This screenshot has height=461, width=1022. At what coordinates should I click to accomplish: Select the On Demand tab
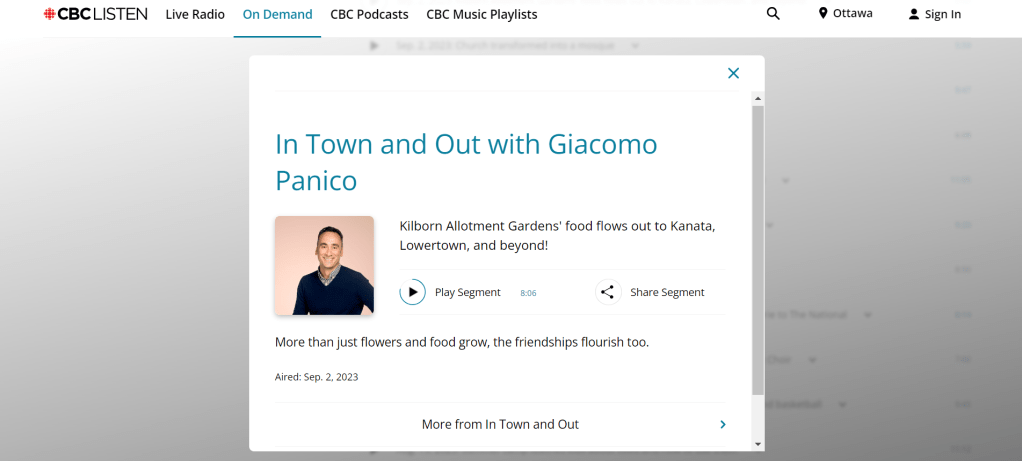[277, 14]
